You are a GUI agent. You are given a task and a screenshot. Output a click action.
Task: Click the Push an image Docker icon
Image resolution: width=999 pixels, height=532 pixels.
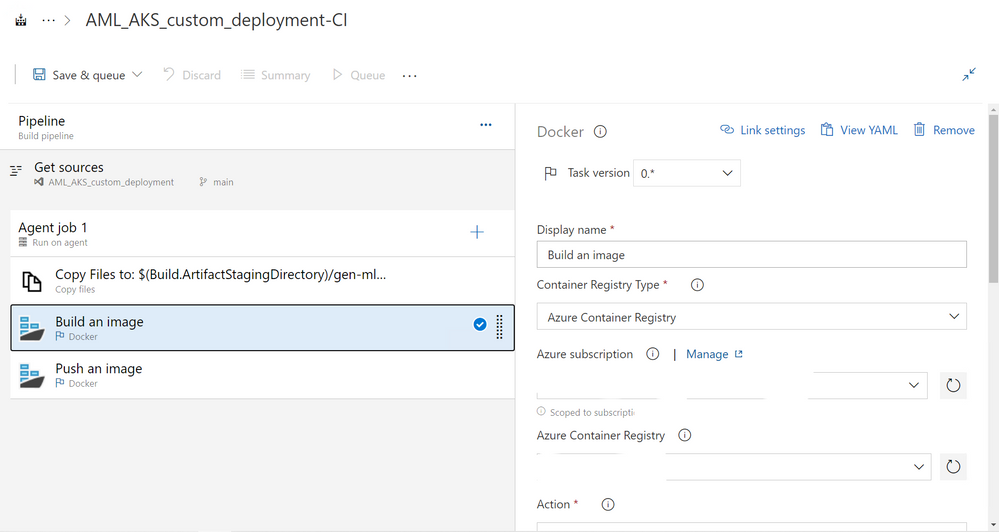pos(32,375)
